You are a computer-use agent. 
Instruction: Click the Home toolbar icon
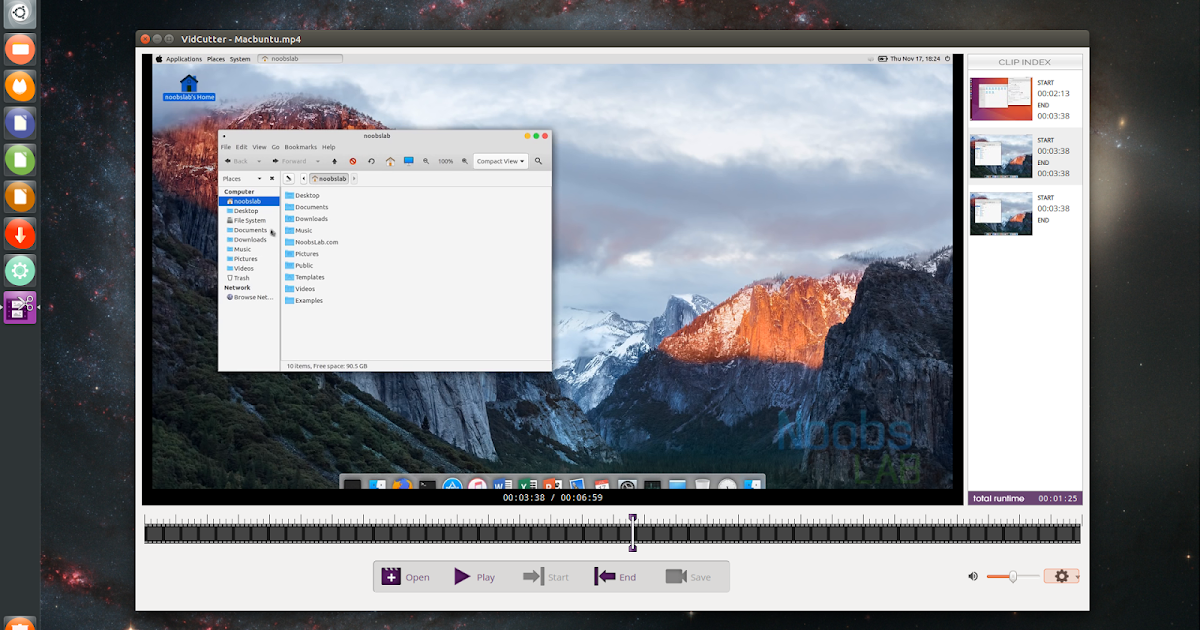(390, 161)
